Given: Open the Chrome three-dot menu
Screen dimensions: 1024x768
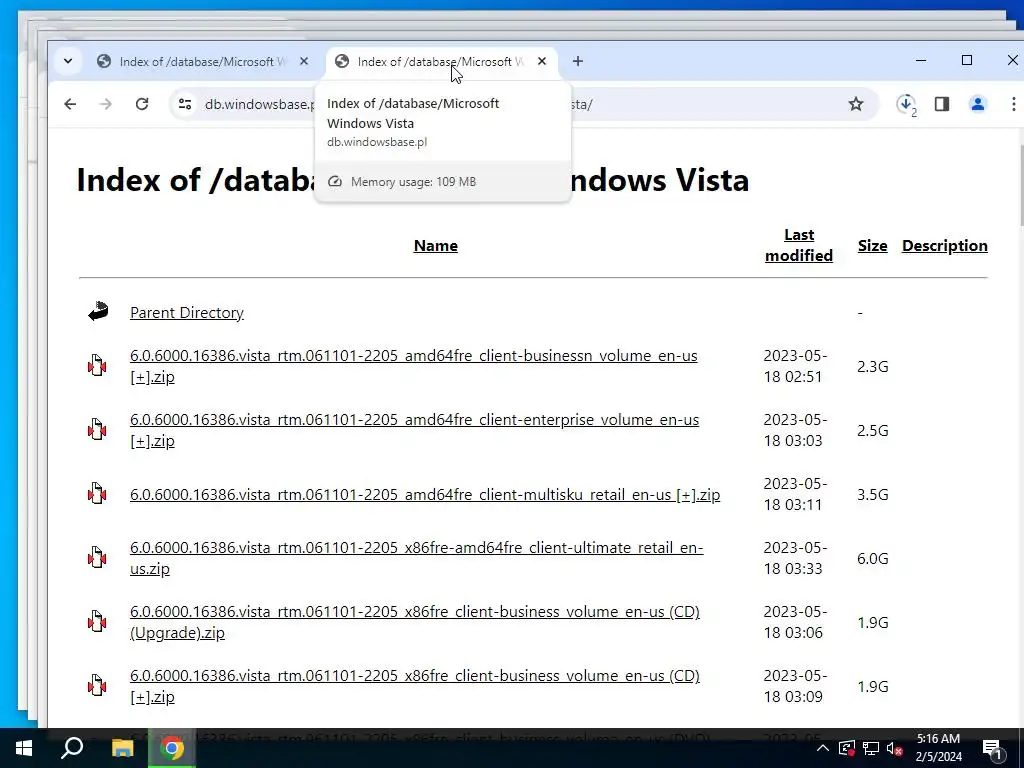Looking at the screenshot, I should [x=1013, y=104].
